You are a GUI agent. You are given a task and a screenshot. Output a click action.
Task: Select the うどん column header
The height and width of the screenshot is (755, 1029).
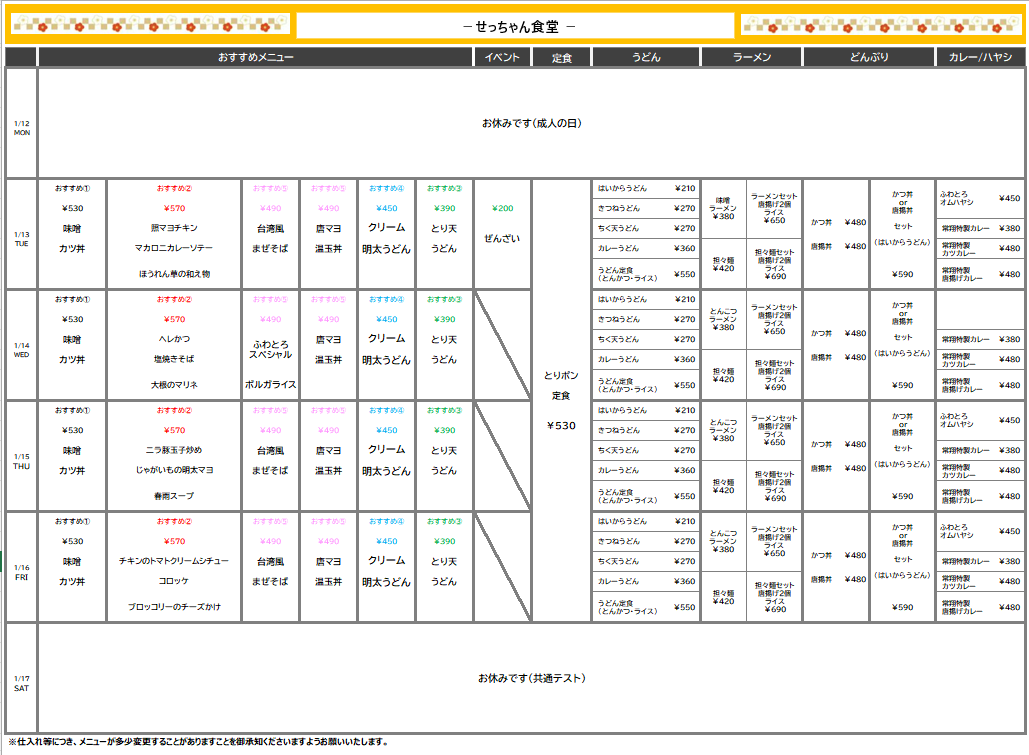[646, 58]
